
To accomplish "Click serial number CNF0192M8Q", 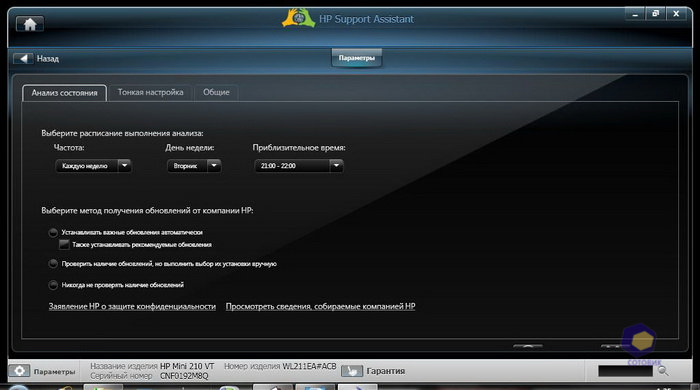I will tap(184, 376).
